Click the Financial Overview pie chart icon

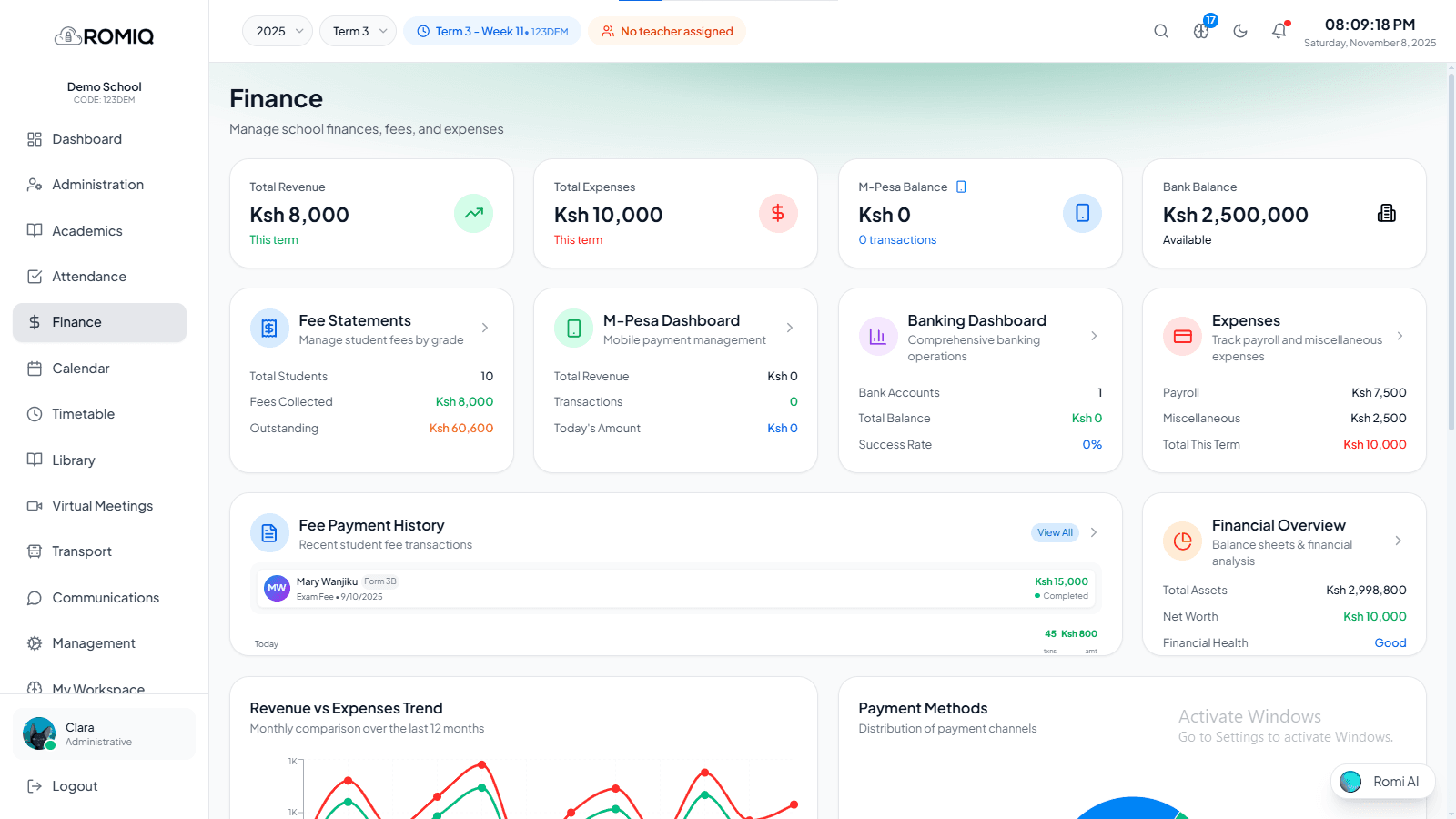click(1182, 541)
